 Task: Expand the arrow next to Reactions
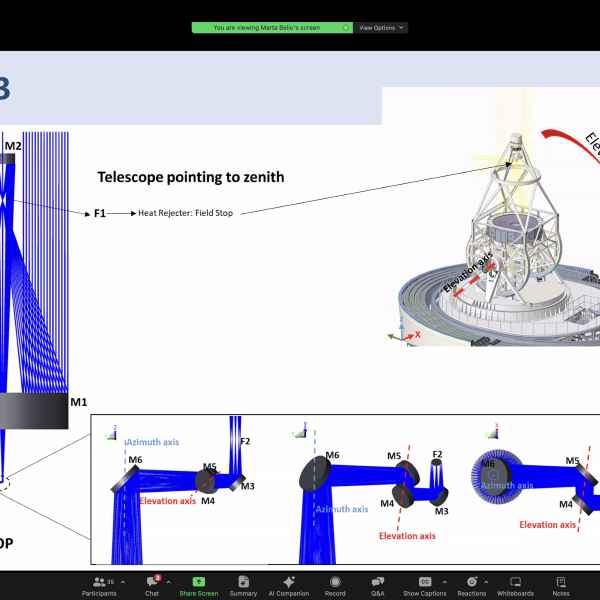point(488,579)
